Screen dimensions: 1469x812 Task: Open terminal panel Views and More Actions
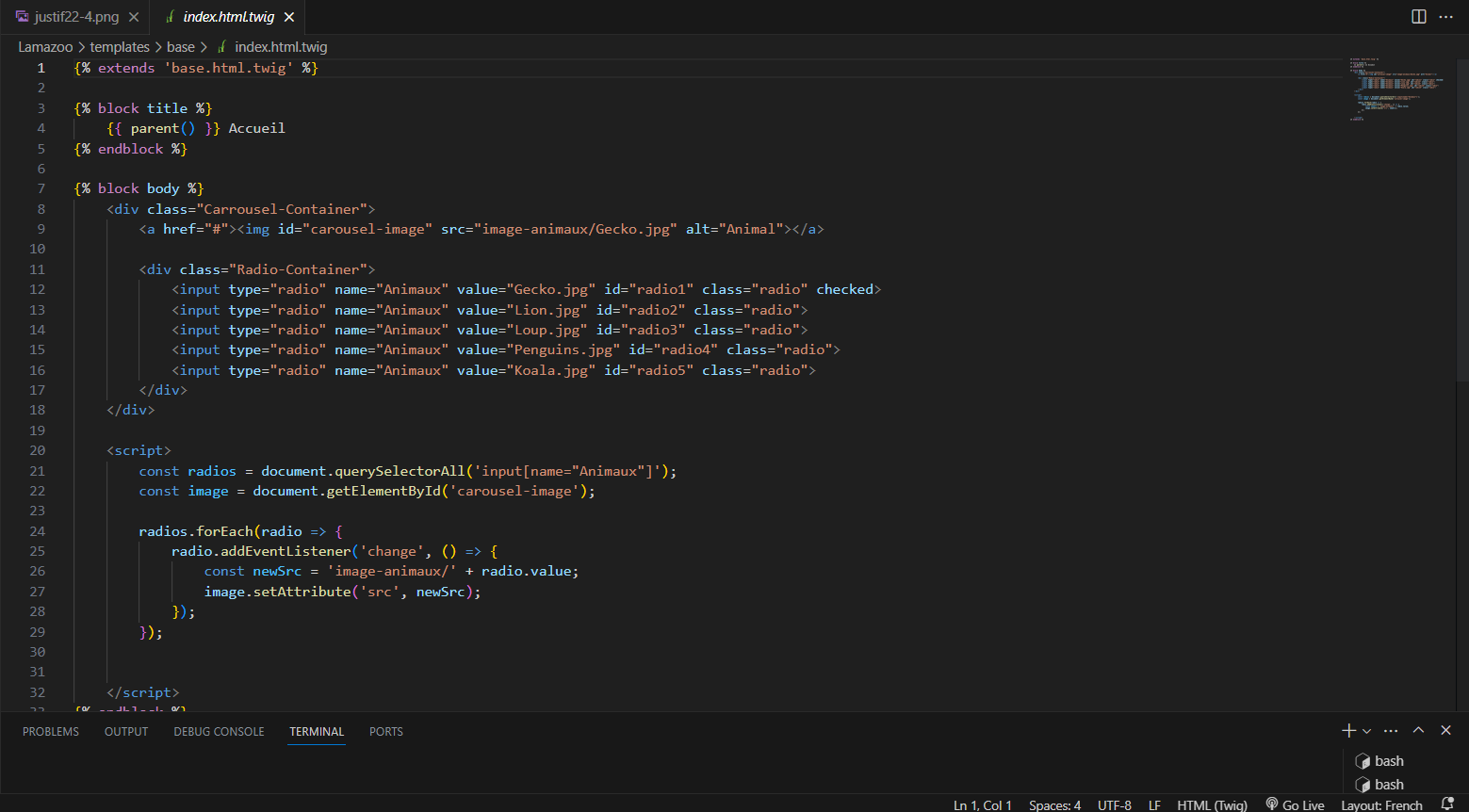[x=1391, y=731]
